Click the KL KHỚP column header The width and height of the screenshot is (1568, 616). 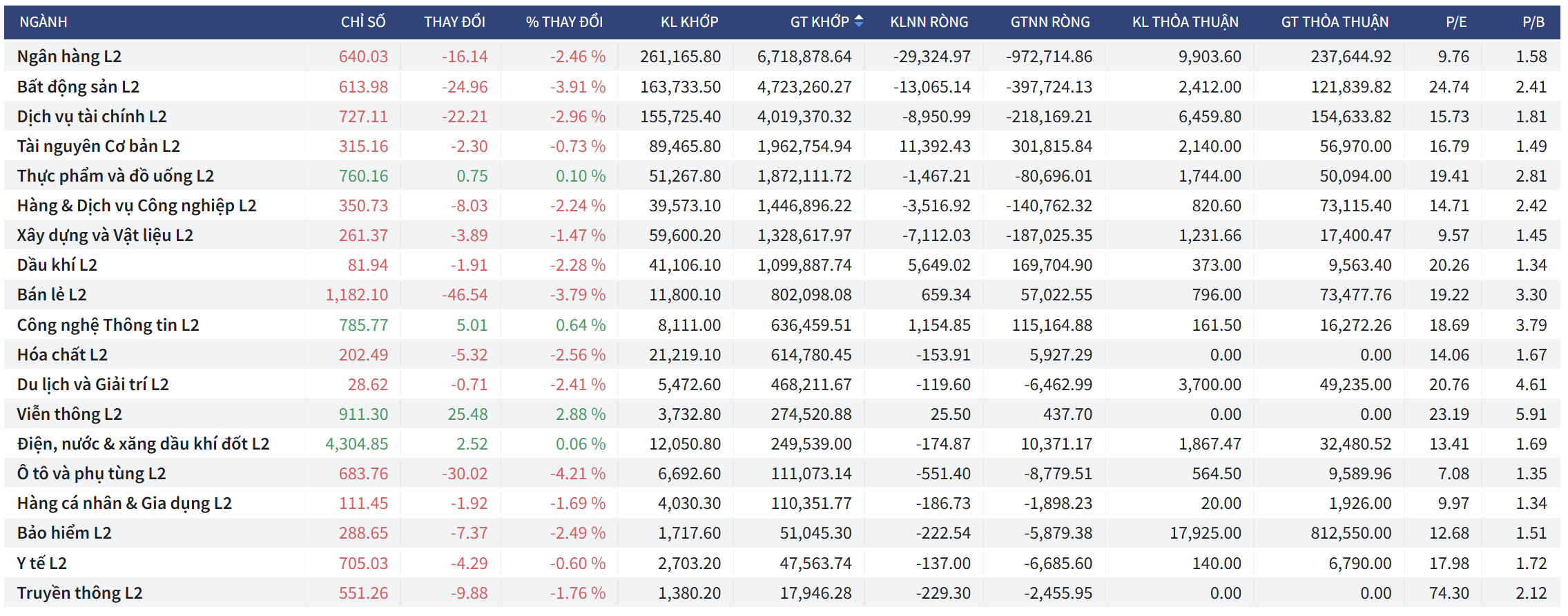tap(689, 22)
